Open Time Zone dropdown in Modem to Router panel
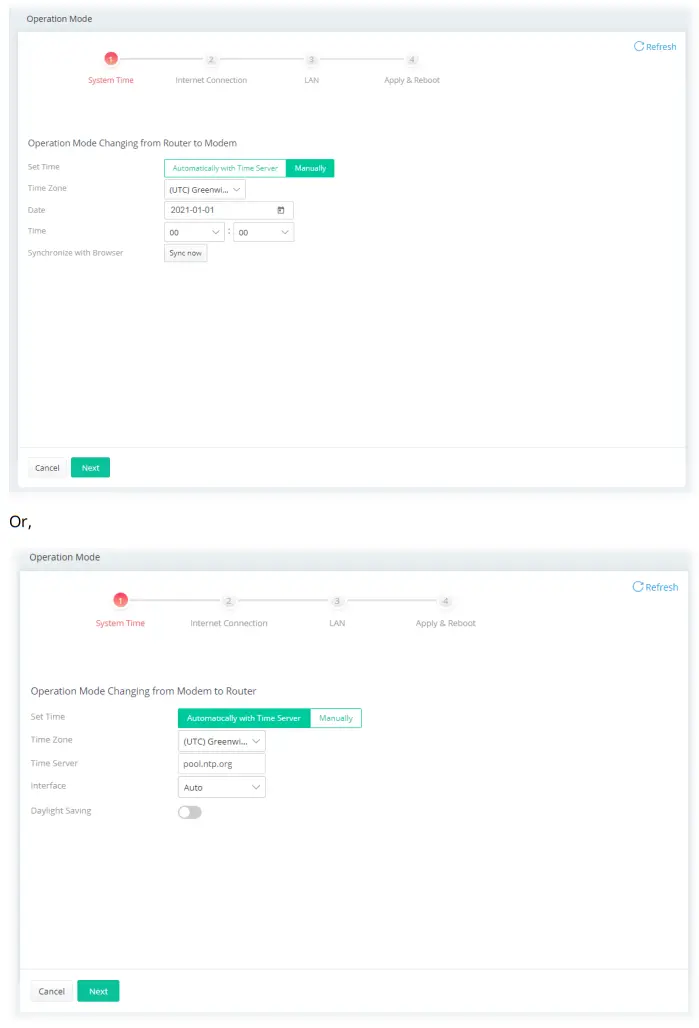The height and width of the screenshot is (1028, 699). pyautogui.click(x=222, y=741)
